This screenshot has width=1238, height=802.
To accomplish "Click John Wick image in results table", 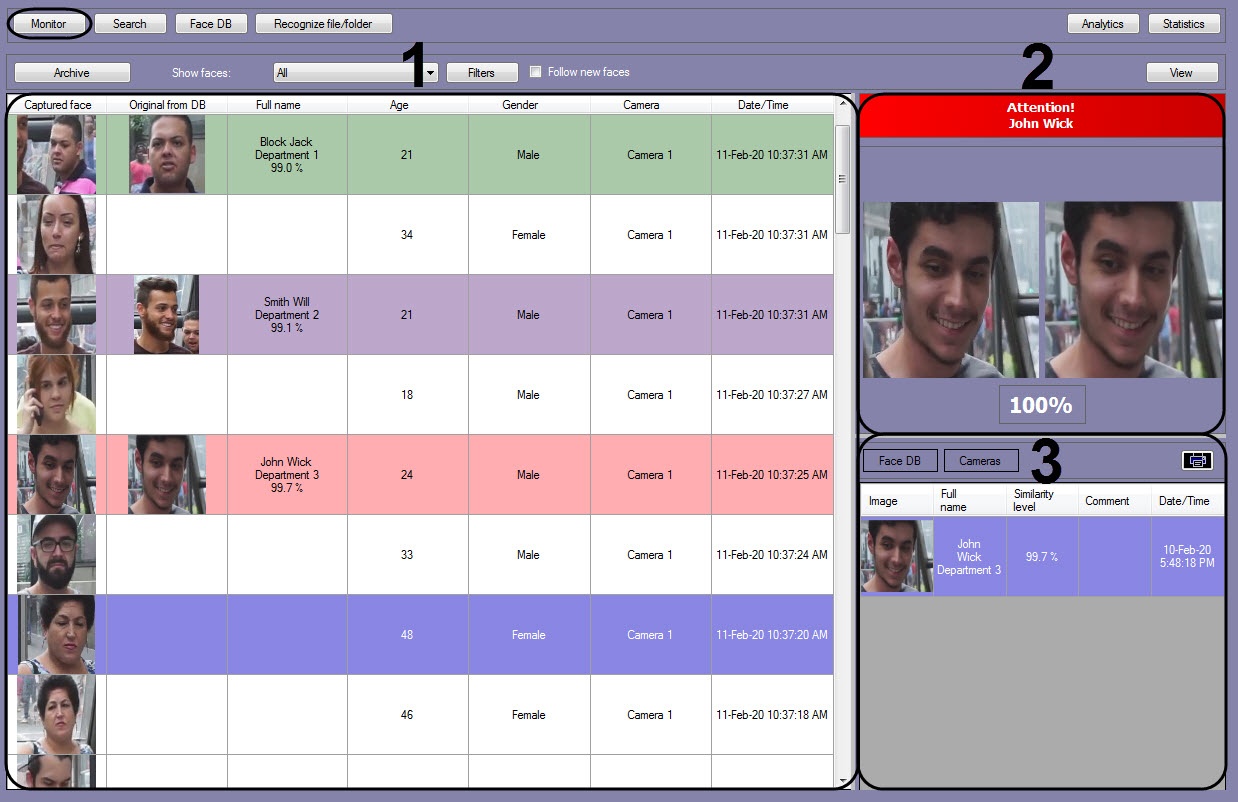I will [897, 556].
